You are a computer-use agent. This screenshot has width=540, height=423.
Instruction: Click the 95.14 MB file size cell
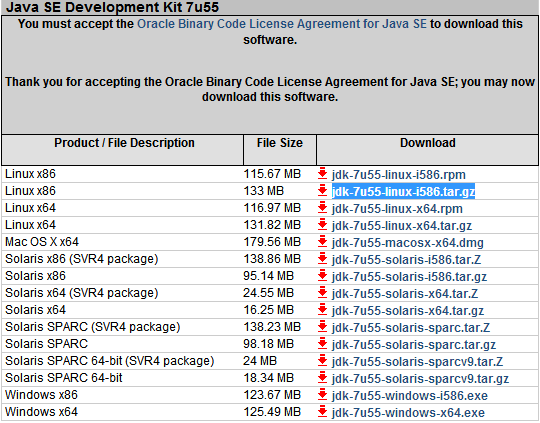[x=269, y=276]
